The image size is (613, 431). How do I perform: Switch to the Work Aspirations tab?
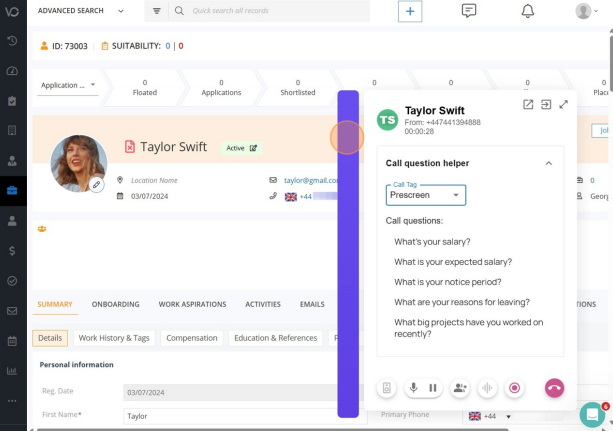pos(192,304)
